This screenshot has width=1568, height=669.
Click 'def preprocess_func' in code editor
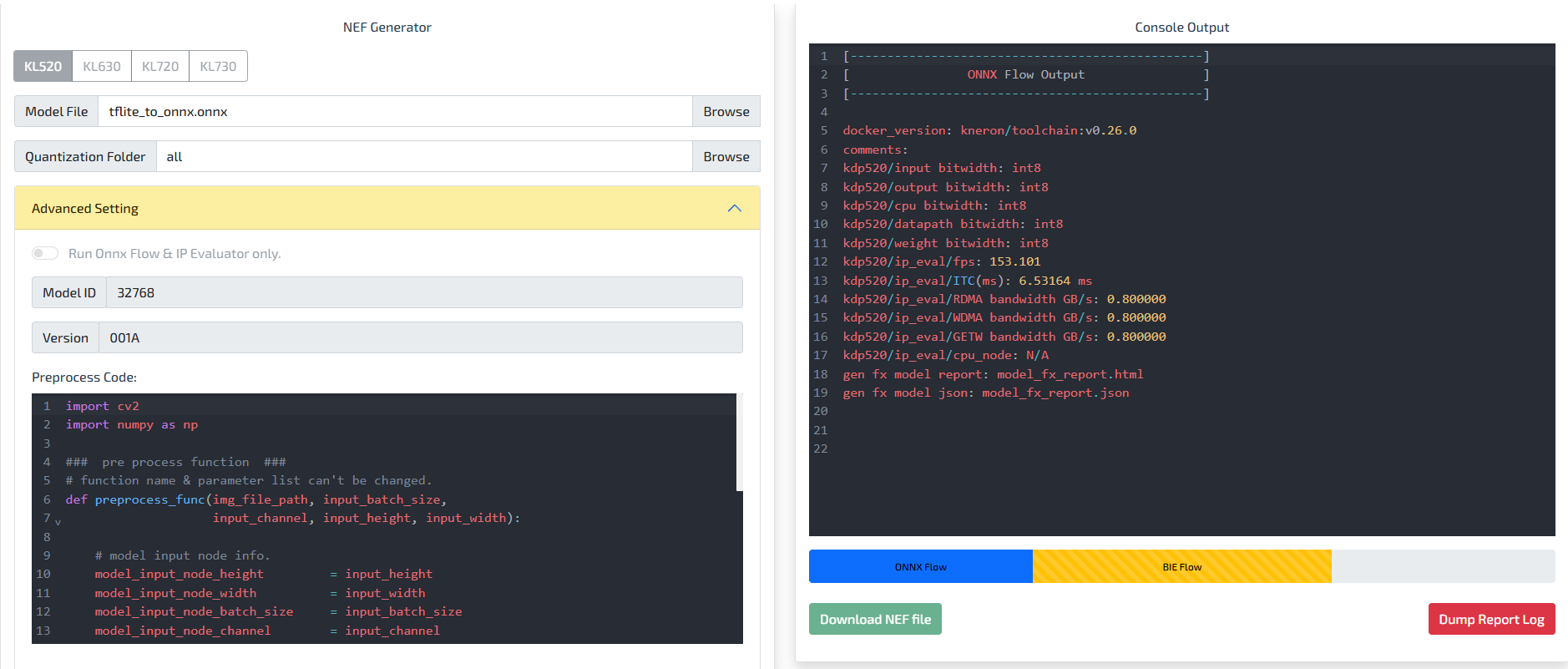(135, 499)
